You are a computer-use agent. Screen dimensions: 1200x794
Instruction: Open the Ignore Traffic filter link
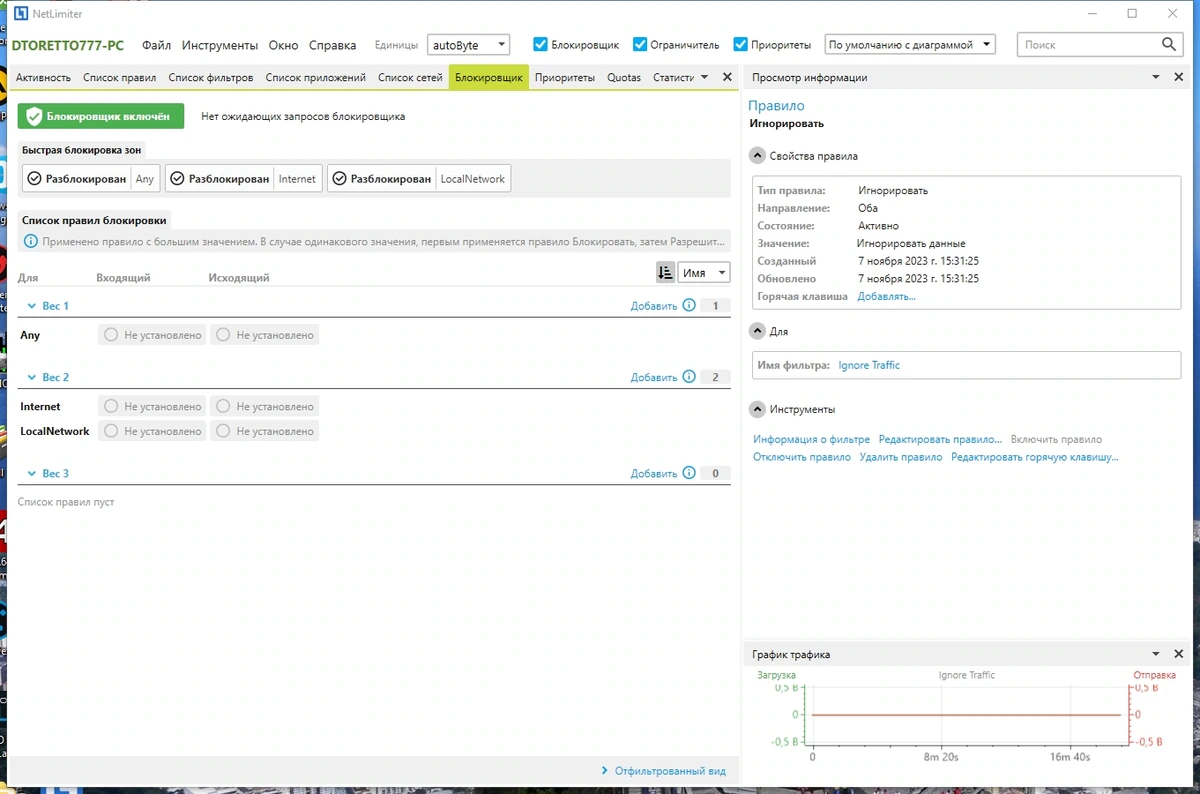pos(869,365)
